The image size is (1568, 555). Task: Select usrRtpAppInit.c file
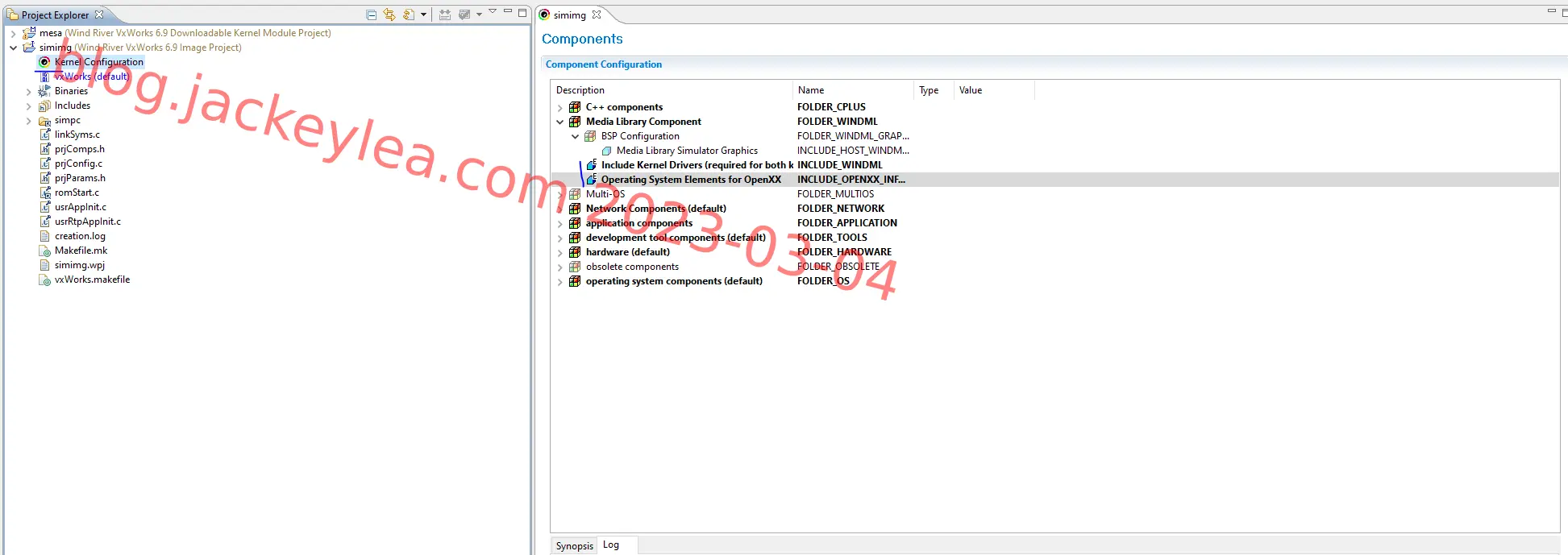[x=88, y=222]
